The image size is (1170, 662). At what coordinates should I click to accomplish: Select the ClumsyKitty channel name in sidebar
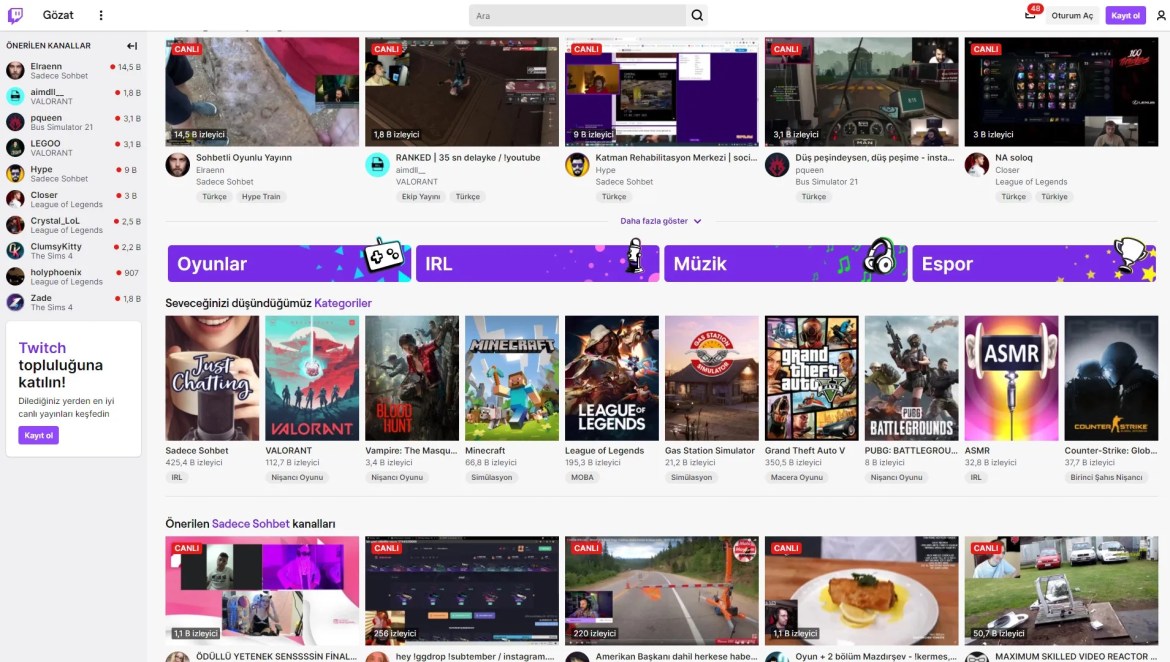pyautogui.click(x=56, y=246)
